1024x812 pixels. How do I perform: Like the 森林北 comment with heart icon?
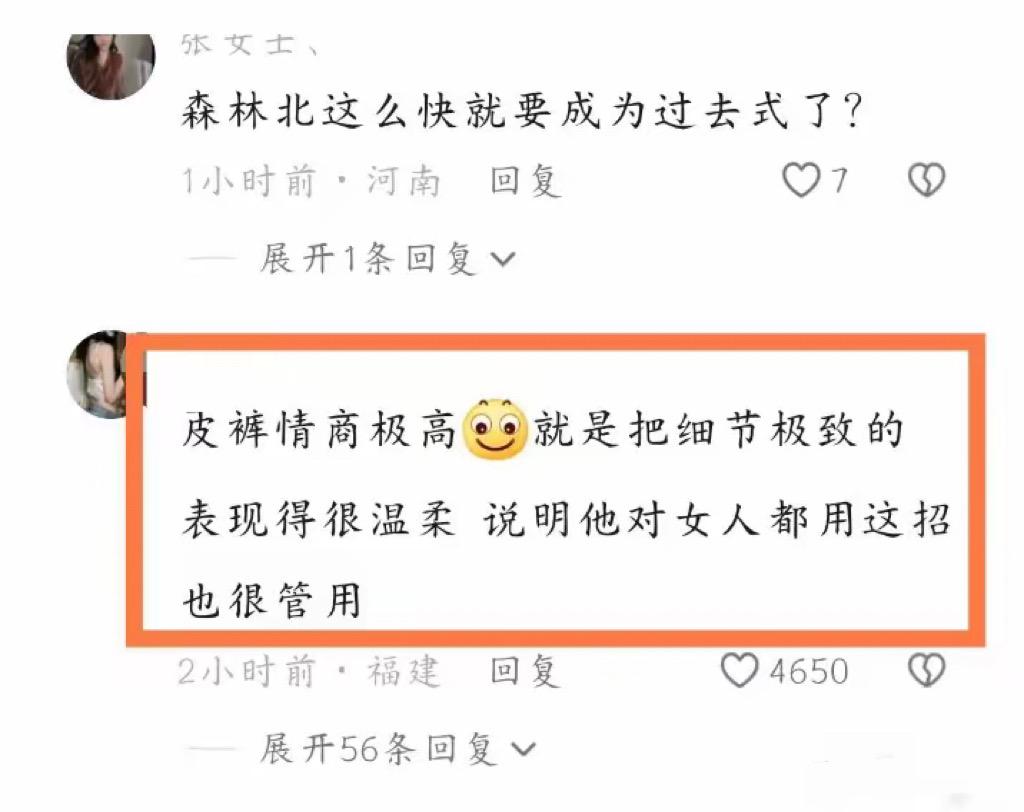tap(801, 180)
